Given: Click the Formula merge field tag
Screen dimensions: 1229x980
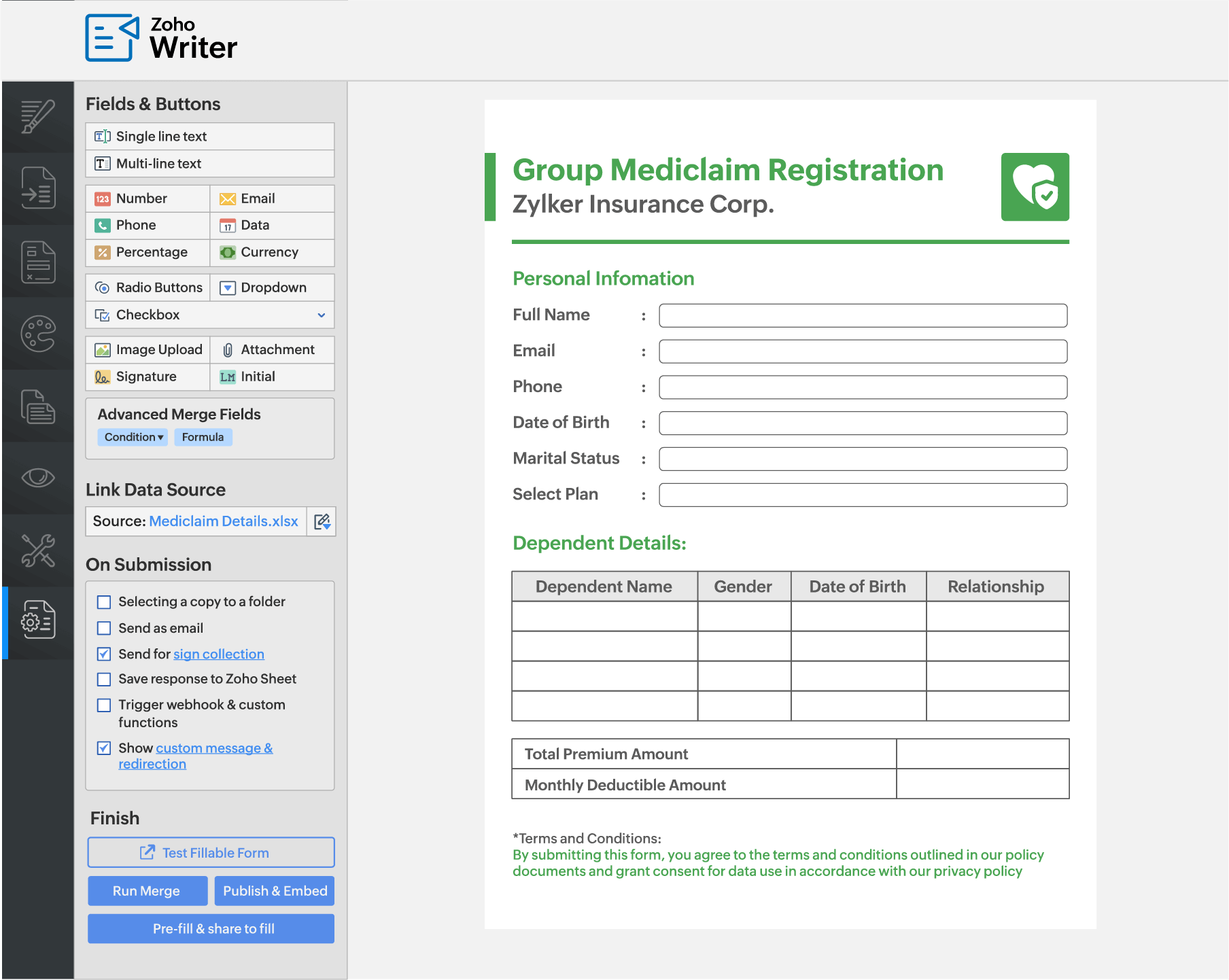Looking at the screenshot, I should tap(203, 437).
